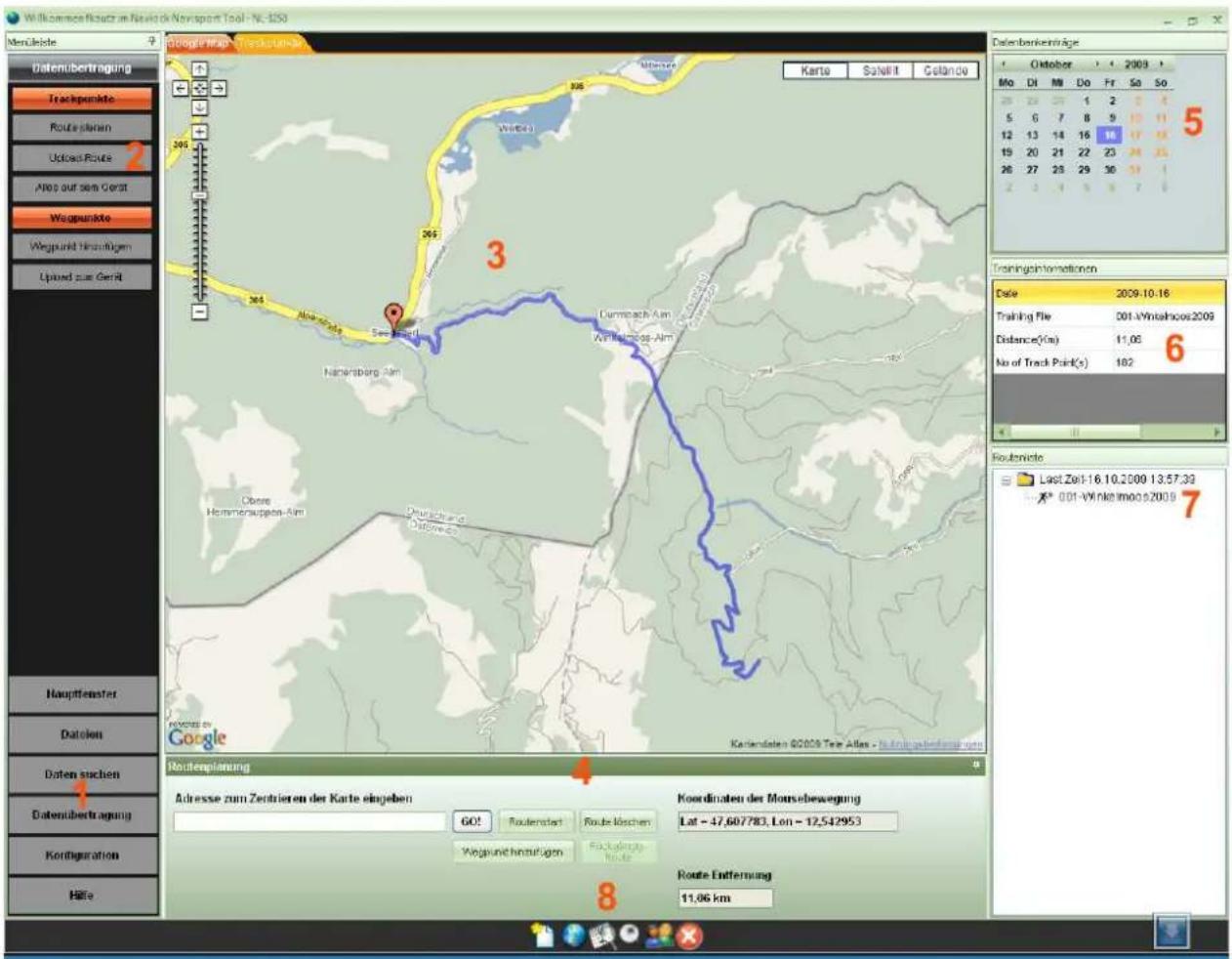Pin the Menüleiste panel with the pin icon
Screen dimensions: 1232x959
(x=151, y=42)
